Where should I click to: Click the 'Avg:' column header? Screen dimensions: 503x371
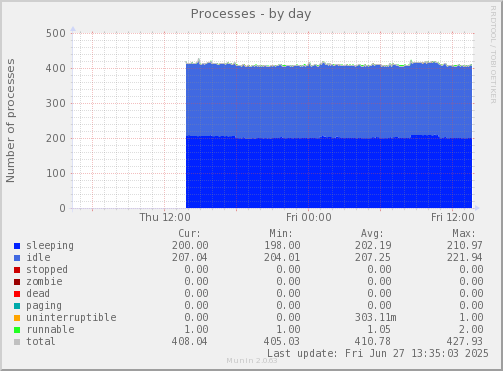(x=372, y=233)
